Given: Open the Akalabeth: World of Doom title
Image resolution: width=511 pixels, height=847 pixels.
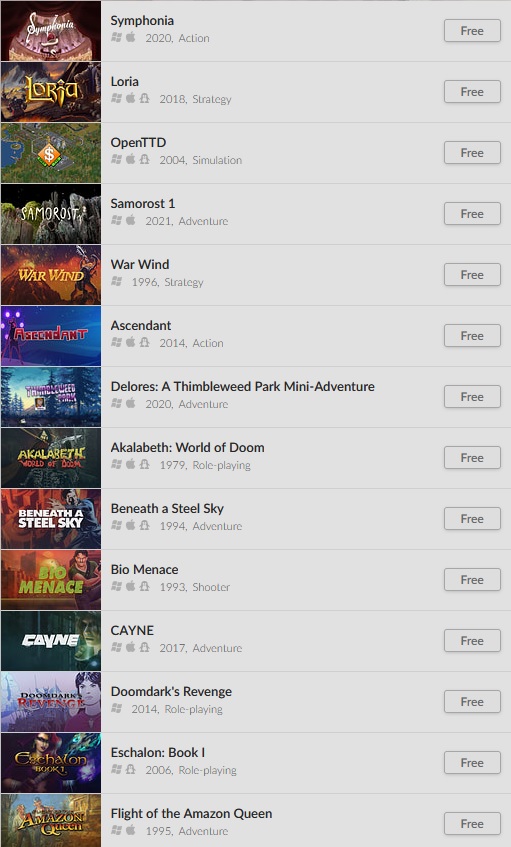Looking at the screenshot, I should pos(187,447).
